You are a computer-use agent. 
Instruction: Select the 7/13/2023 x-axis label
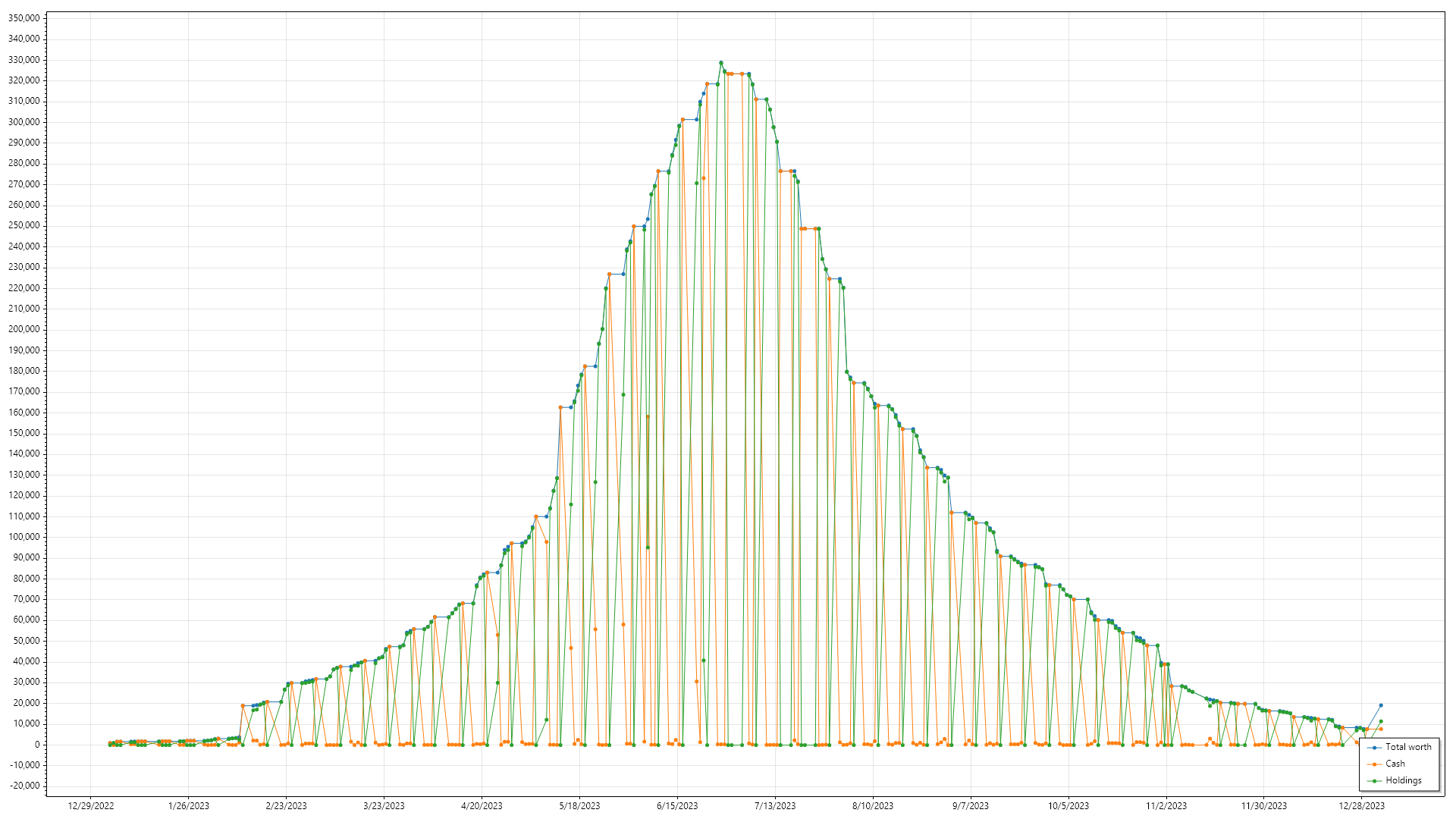776,806
